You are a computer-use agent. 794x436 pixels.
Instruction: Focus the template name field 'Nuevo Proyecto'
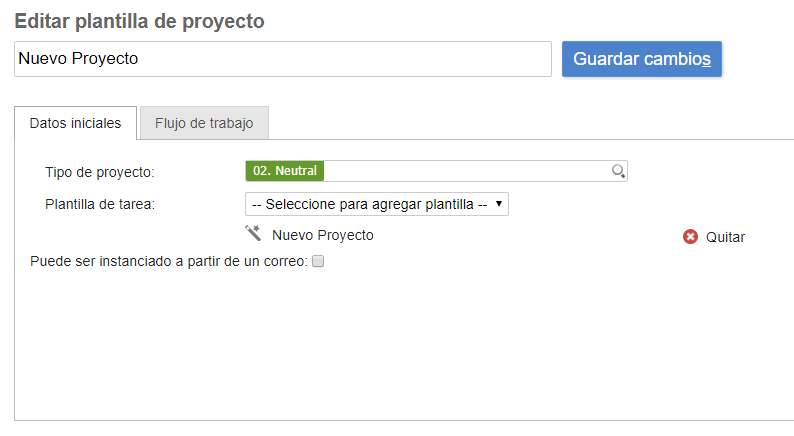coord(283,59)
